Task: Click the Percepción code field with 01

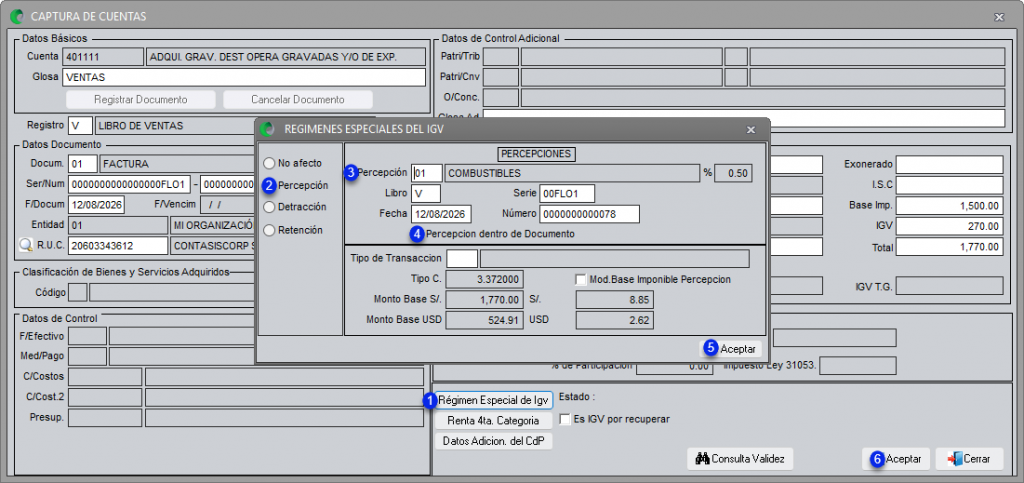Action: [x=426, y=173]
